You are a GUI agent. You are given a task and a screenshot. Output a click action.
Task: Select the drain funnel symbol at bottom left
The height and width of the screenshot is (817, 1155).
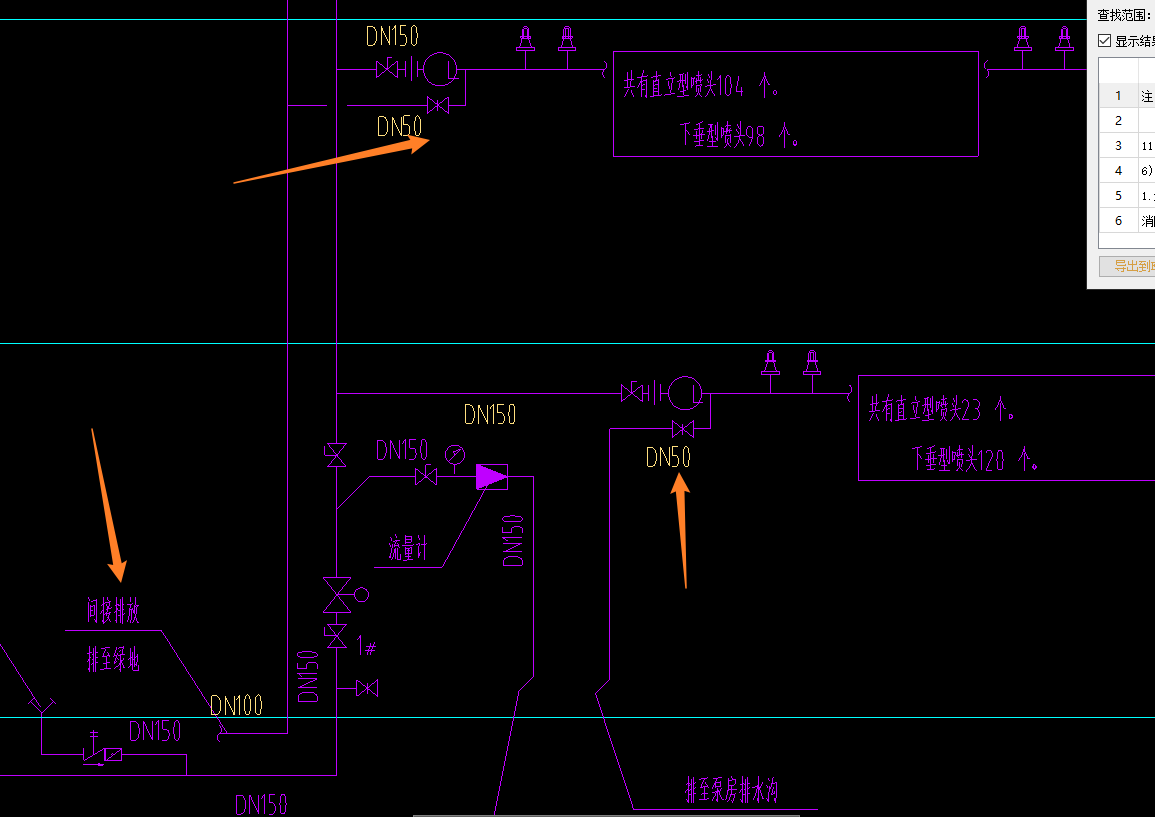tap(41, 706)
